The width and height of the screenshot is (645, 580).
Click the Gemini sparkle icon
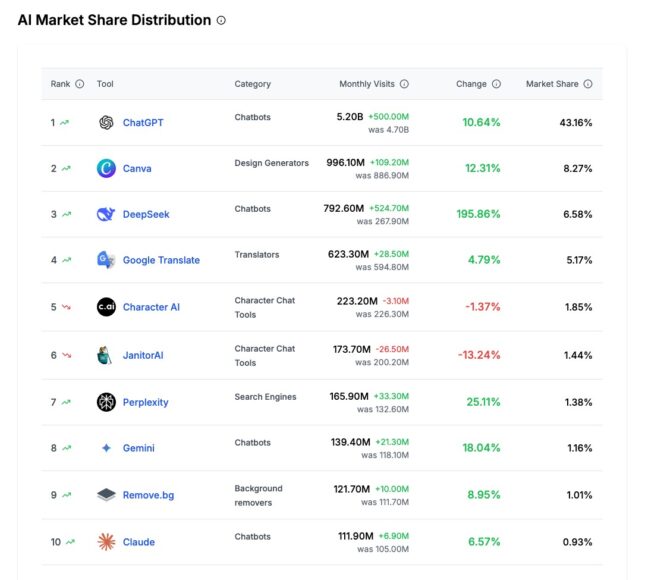tap(106, 448)
